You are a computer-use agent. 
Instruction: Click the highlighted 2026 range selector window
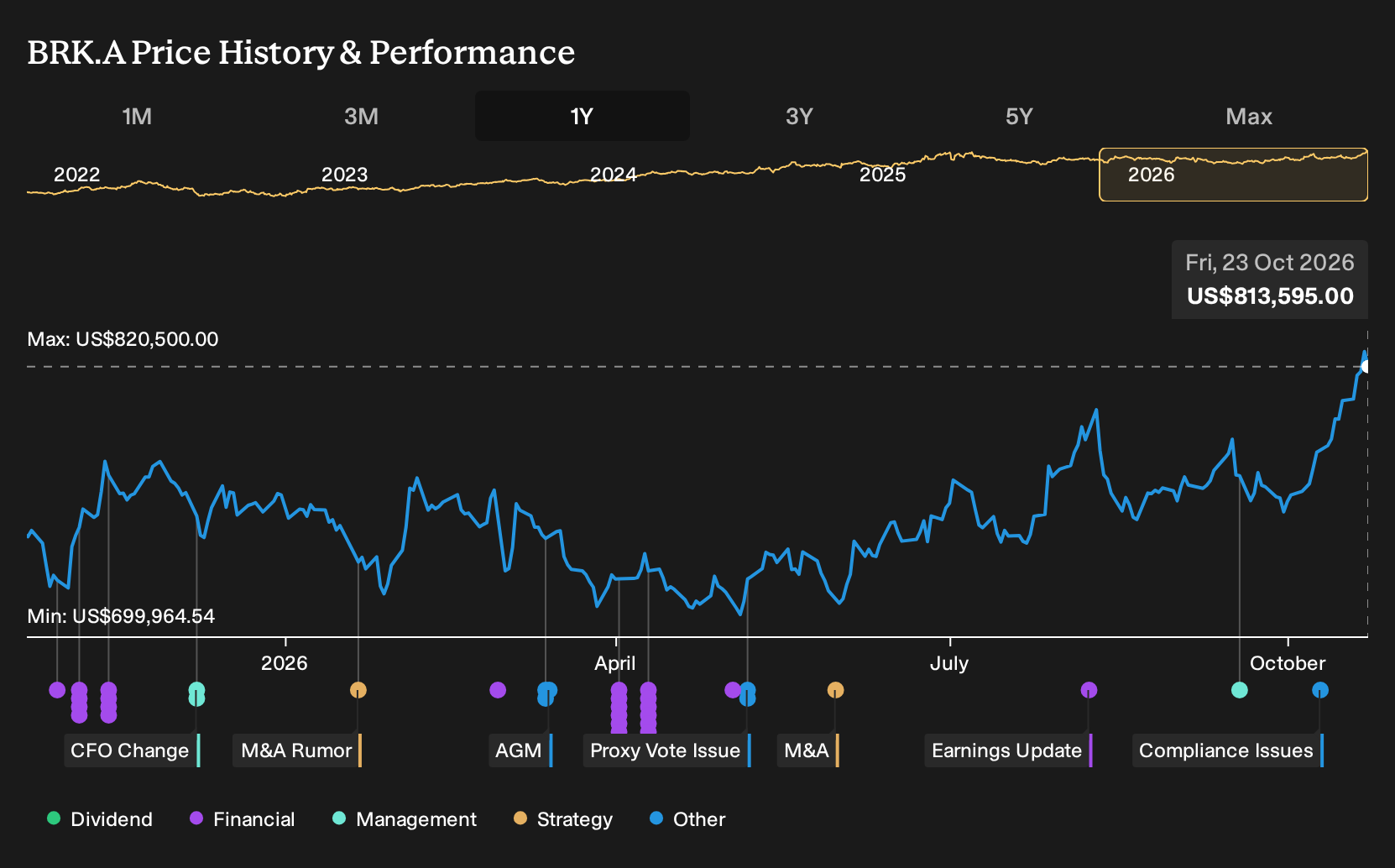pos(1233,175)
